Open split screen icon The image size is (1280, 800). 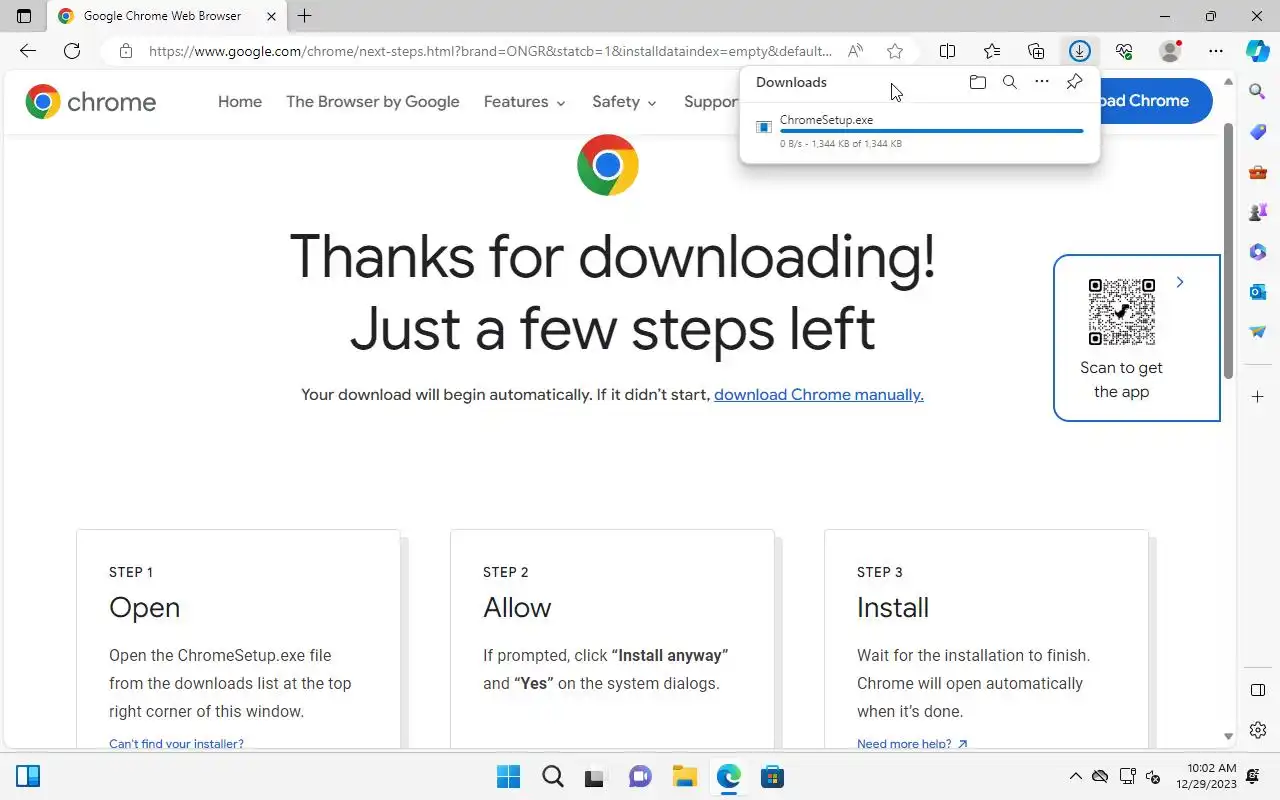[x=948, y=51]
